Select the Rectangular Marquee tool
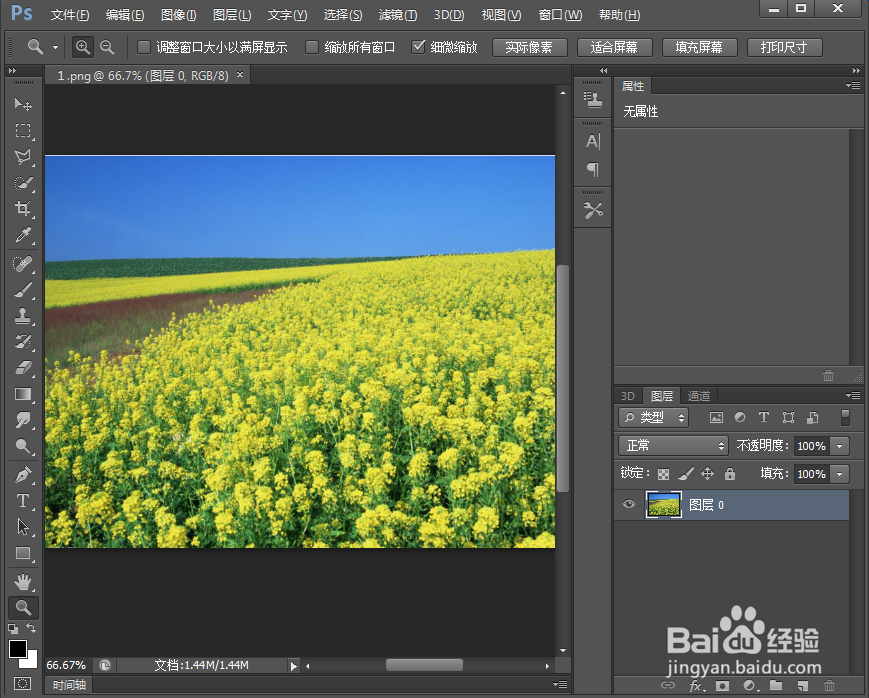Screen dimensions: 869x698 pyautogui.click(x=23, y=130)
